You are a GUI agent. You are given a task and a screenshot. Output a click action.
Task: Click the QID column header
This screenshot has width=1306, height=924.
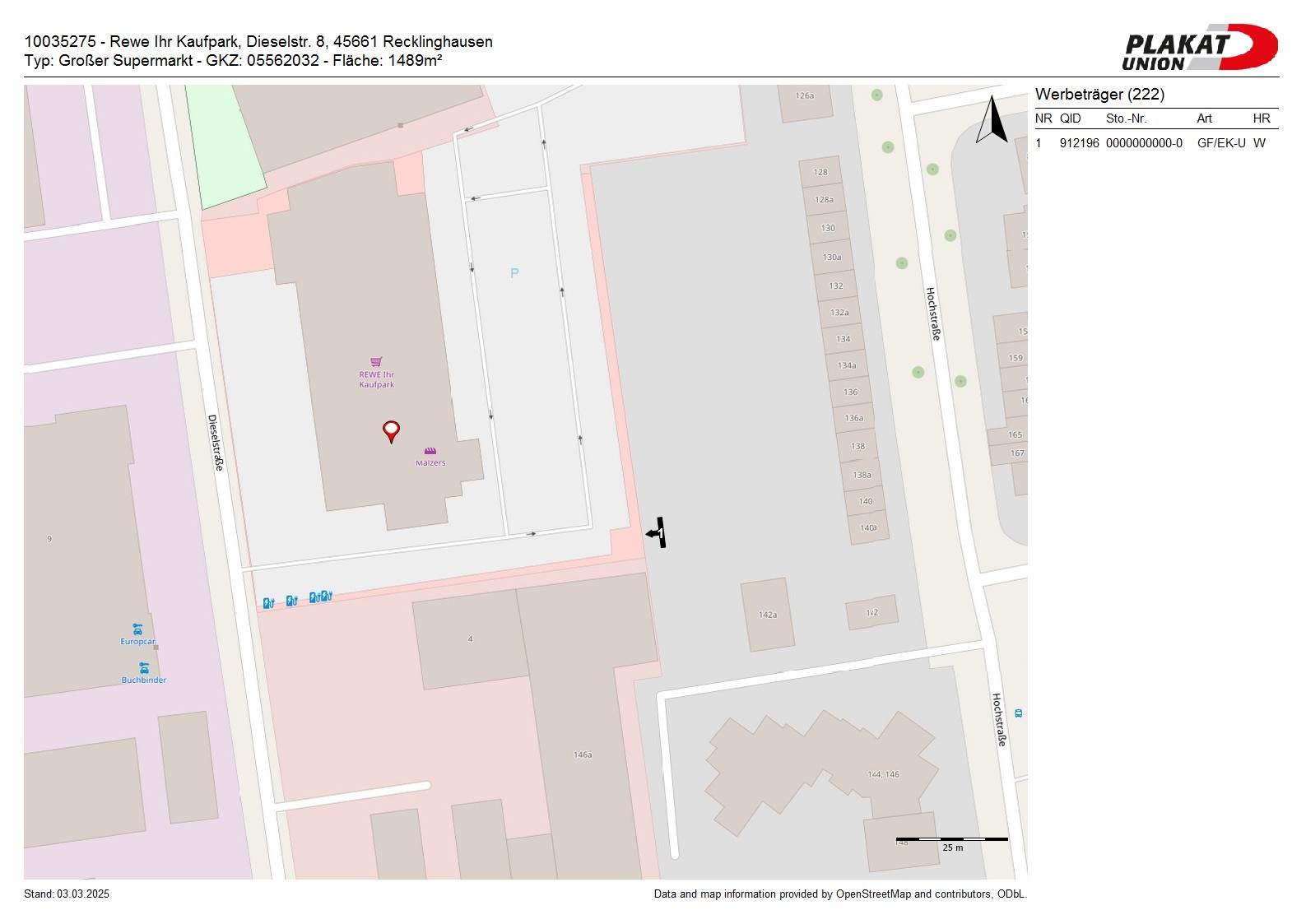(1070, 118)
